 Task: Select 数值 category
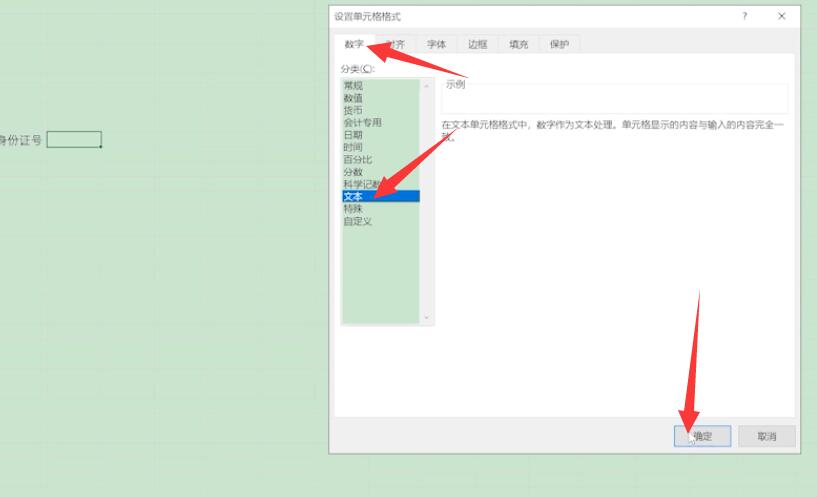click(x=381, y=98)
